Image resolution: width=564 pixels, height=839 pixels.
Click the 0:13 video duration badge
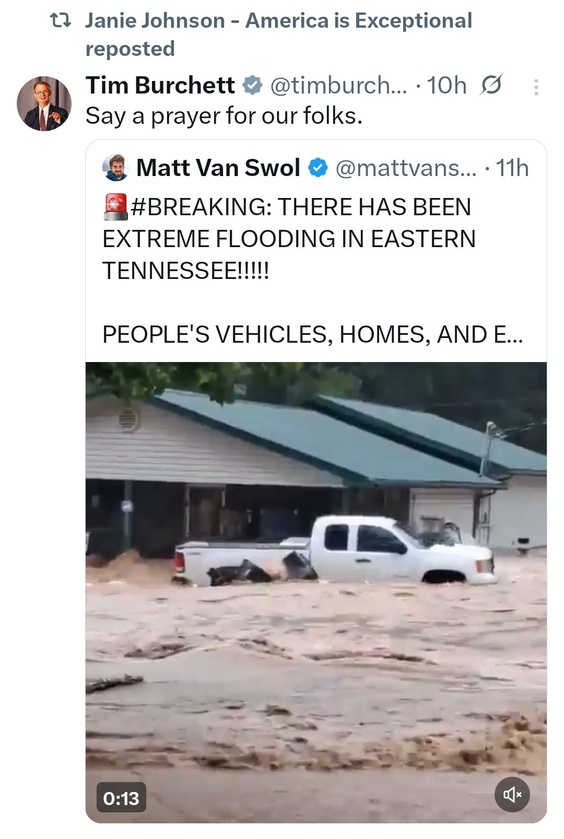121,798
